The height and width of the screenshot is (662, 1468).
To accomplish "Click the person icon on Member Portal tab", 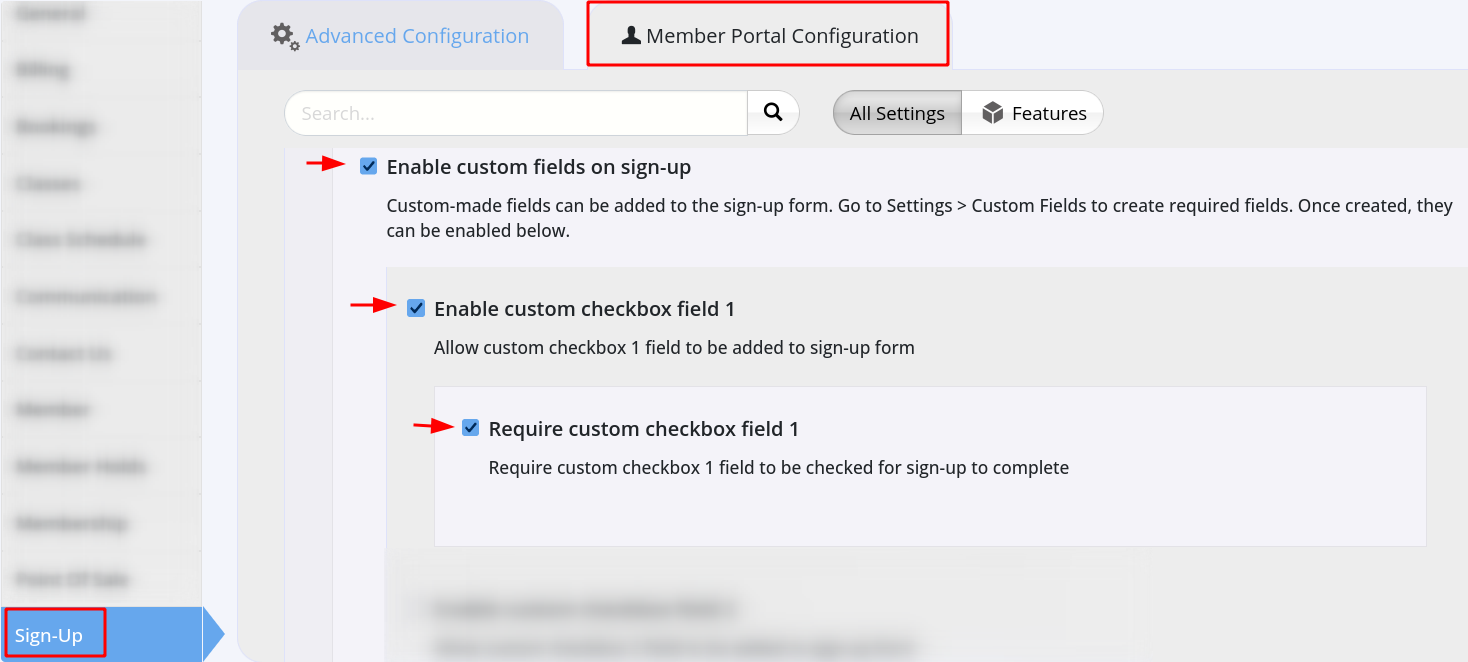I will point(631,36).
